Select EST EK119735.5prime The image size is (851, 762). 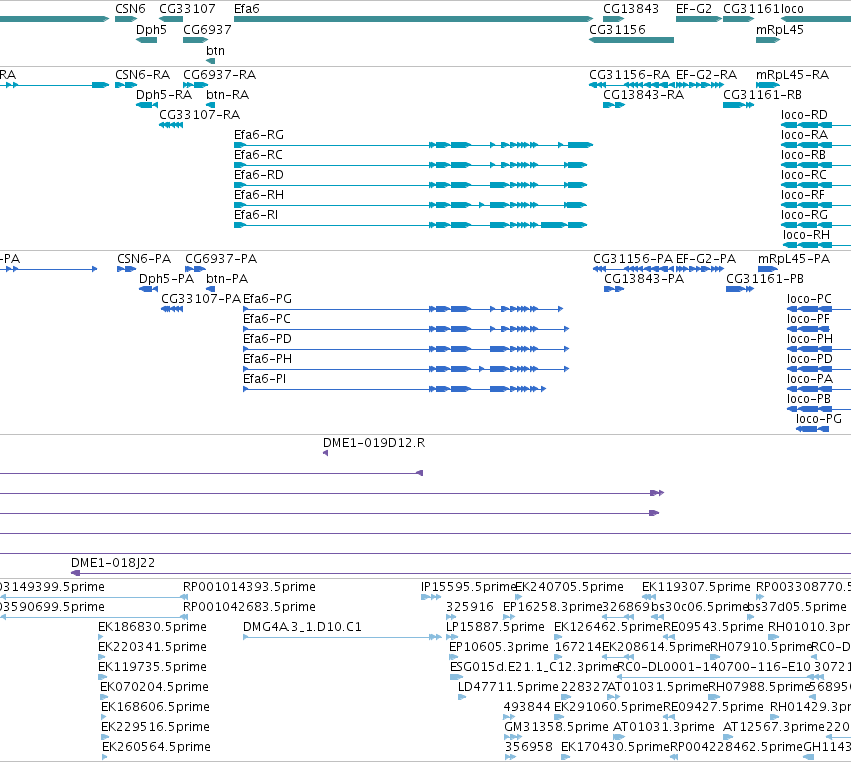click(153, 667)
